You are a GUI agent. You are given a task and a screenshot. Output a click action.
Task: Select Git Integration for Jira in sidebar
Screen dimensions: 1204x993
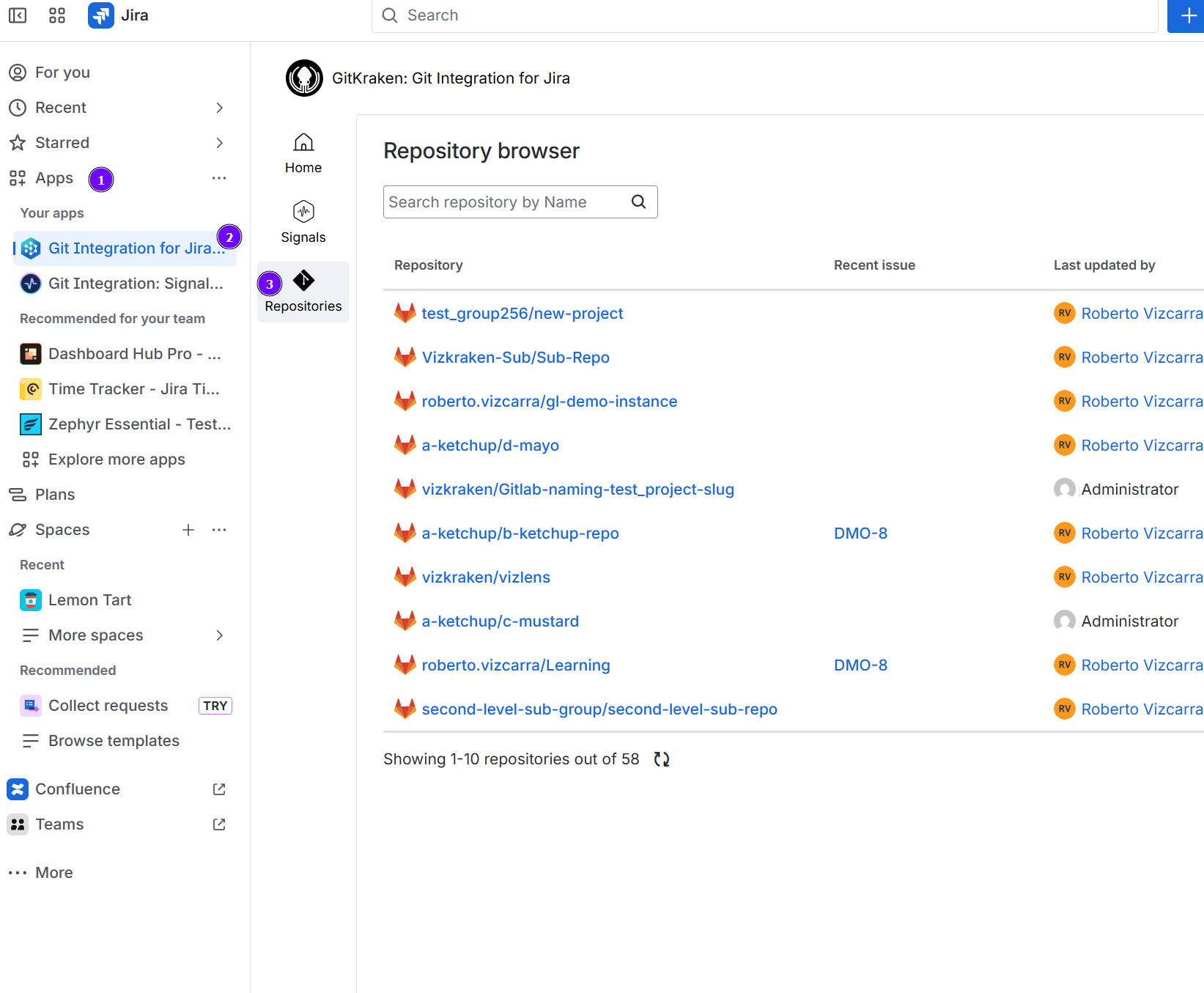[136, 248]
